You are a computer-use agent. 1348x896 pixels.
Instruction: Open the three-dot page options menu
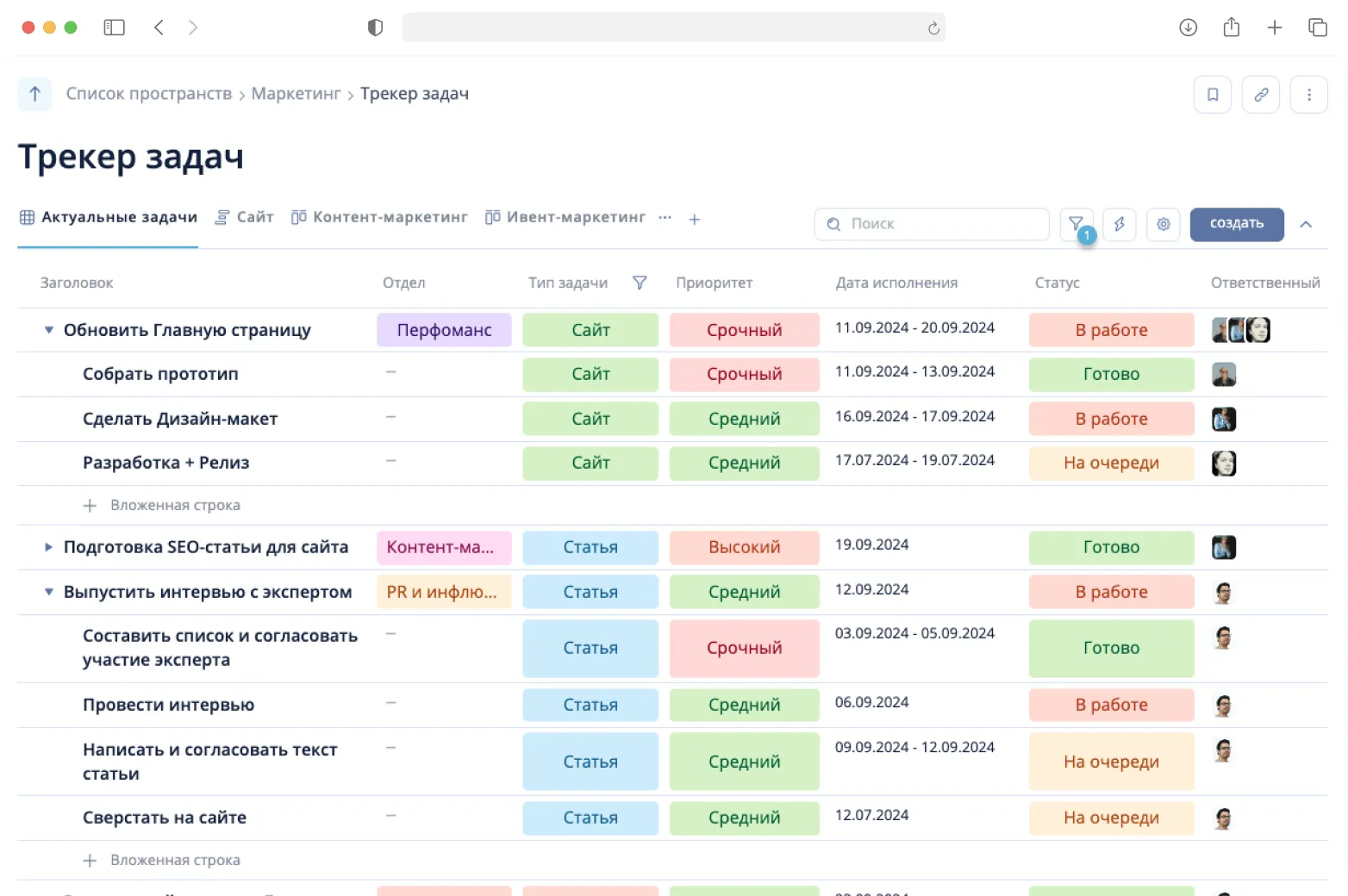click(x=1308, y=95)
